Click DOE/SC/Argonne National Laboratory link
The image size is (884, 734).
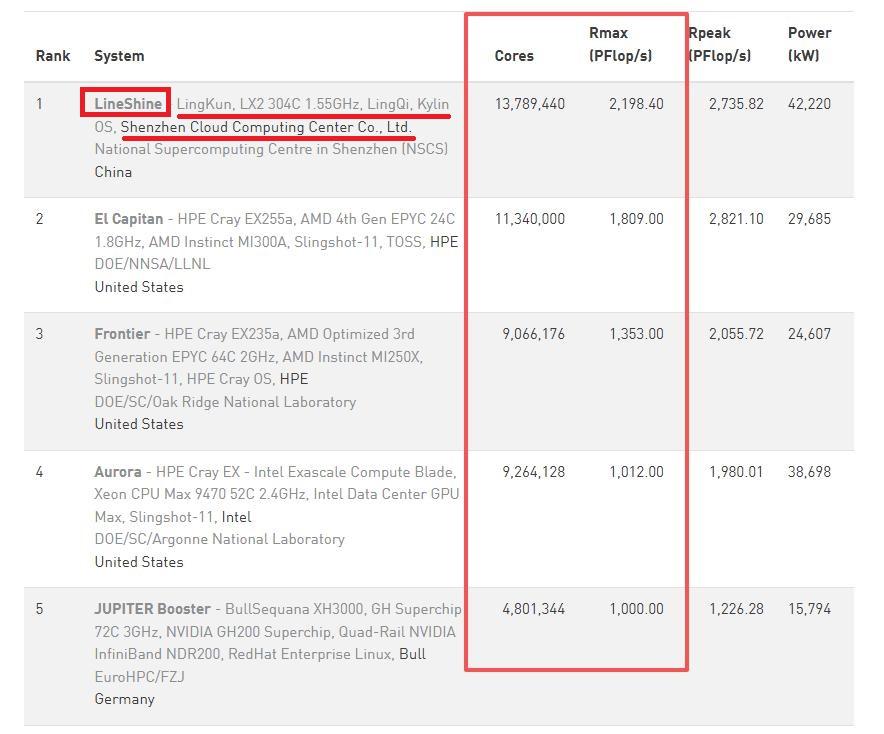219,539
